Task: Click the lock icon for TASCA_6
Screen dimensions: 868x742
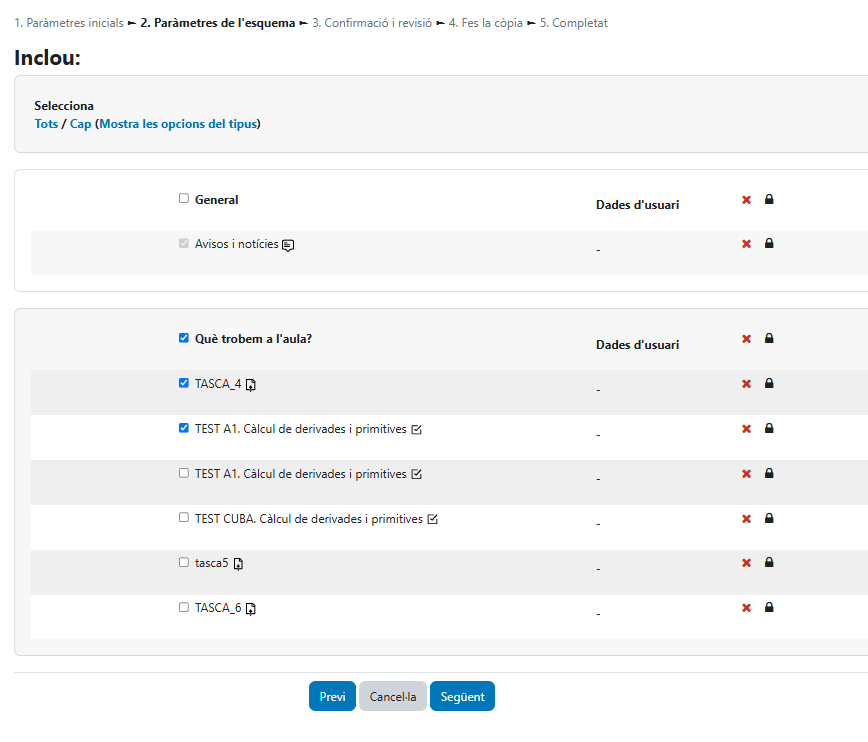Action: tap(769, 607)
